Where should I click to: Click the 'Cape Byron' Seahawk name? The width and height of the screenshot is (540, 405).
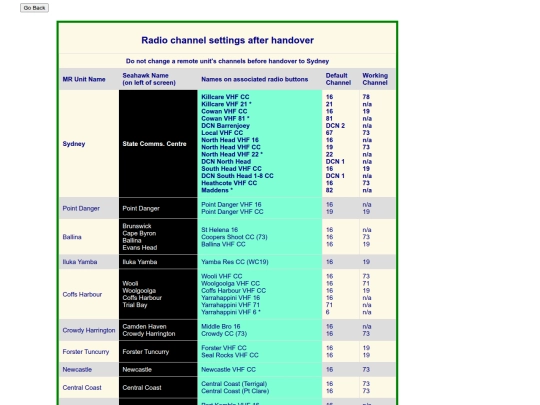139,233
